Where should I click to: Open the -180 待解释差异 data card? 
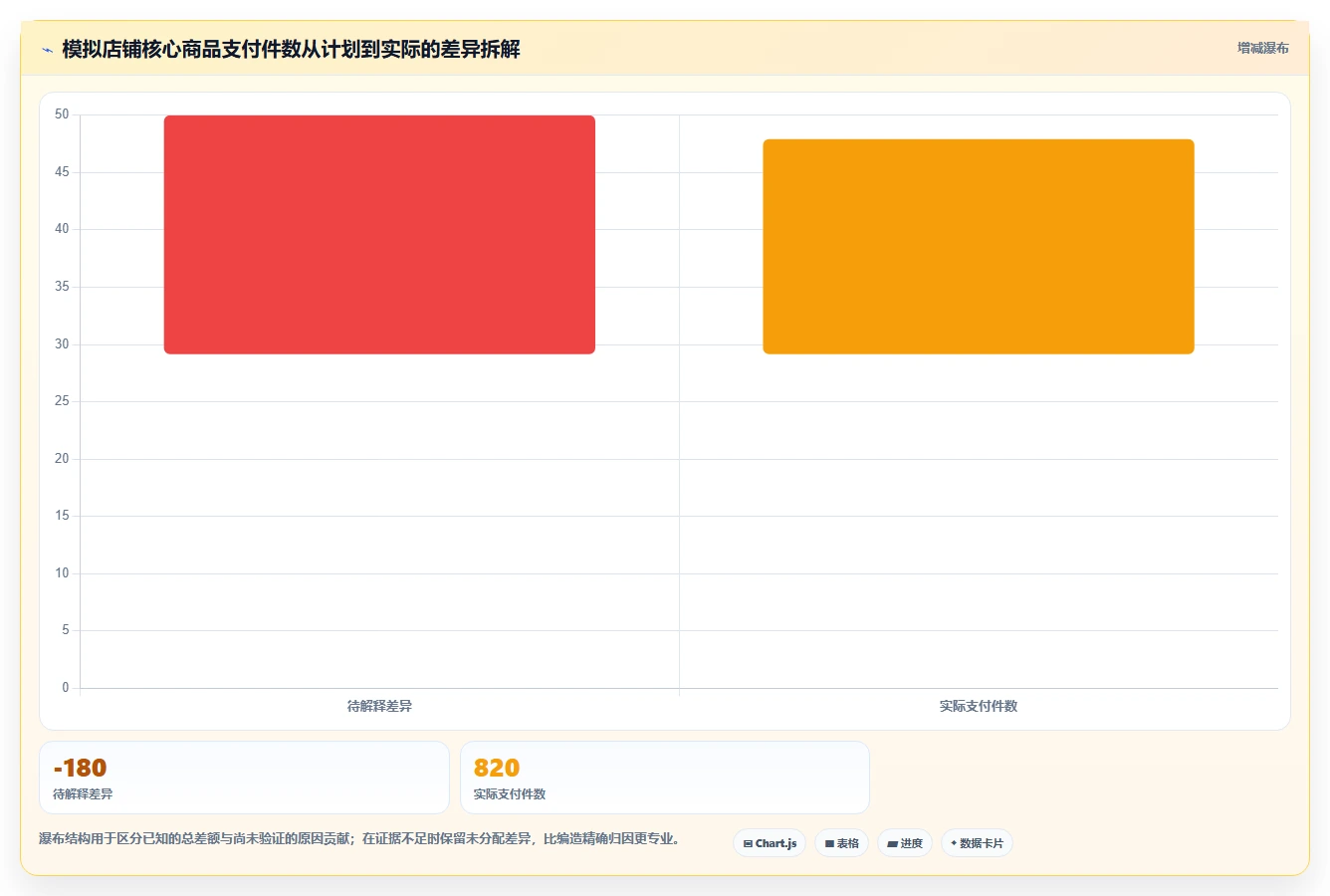pos(244,778)
